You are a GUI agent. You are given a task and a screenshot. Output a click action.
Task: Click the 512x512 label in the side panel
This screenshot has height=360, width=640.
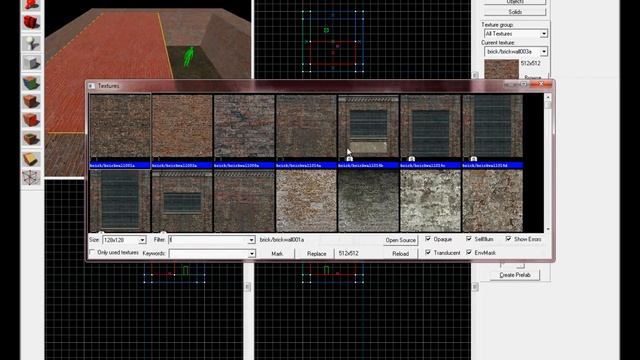pyautogui.click(x=530, y=63)
